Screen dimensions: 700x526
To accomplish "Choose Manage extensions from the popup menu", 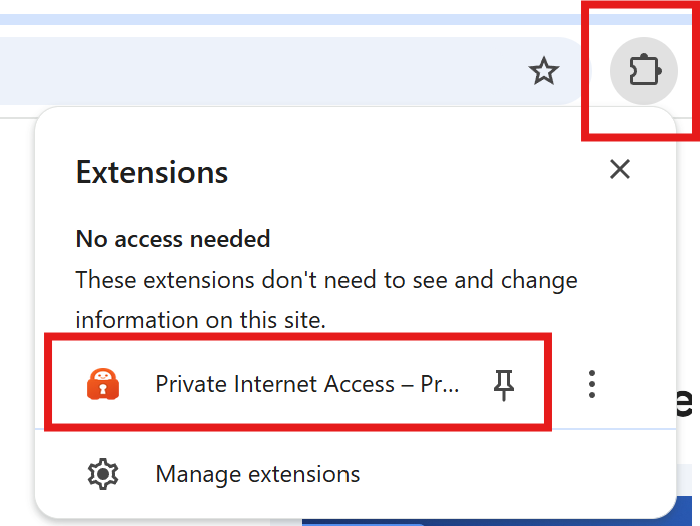I will pyautogui.click(x=257, y=474).
